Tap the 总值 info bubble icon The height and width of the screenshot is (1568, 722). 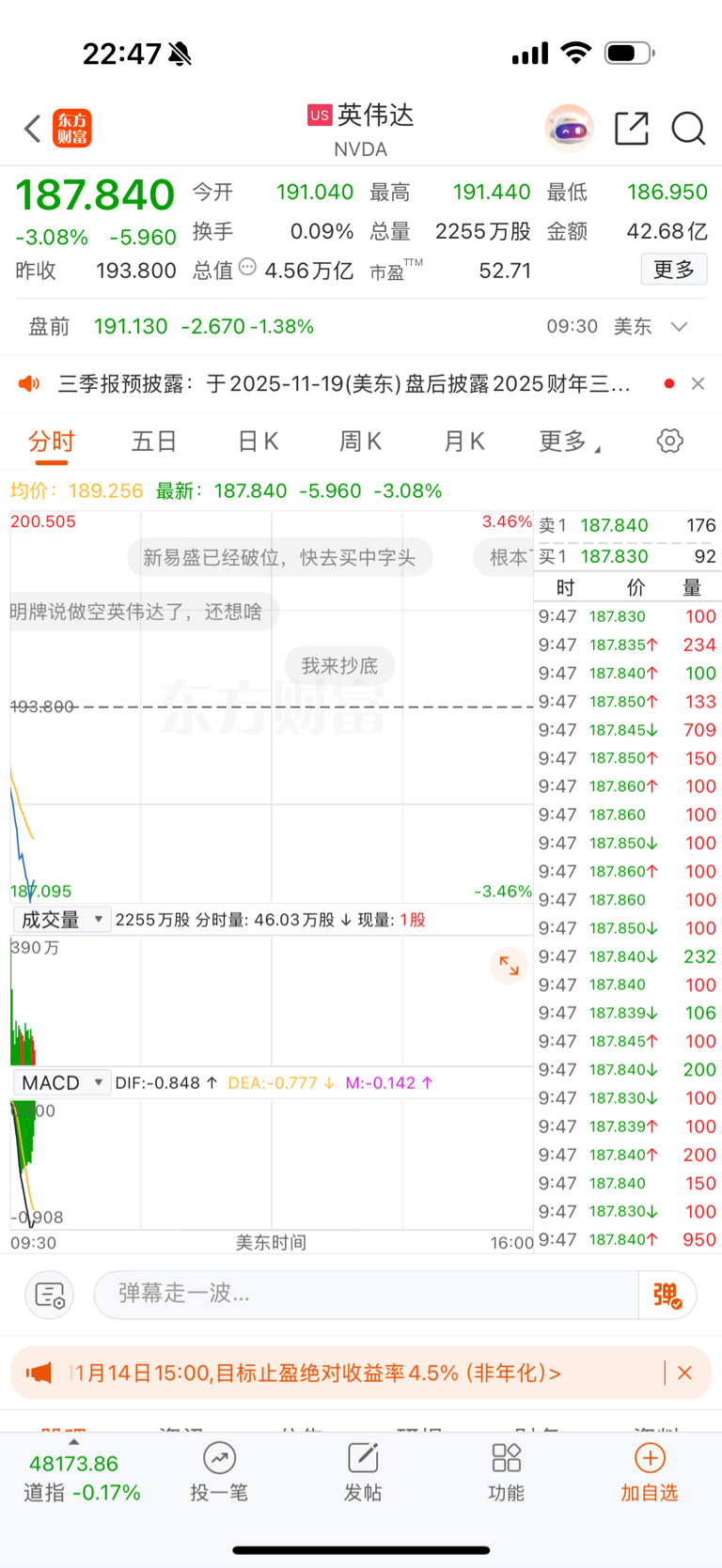(x=247, y=267)
